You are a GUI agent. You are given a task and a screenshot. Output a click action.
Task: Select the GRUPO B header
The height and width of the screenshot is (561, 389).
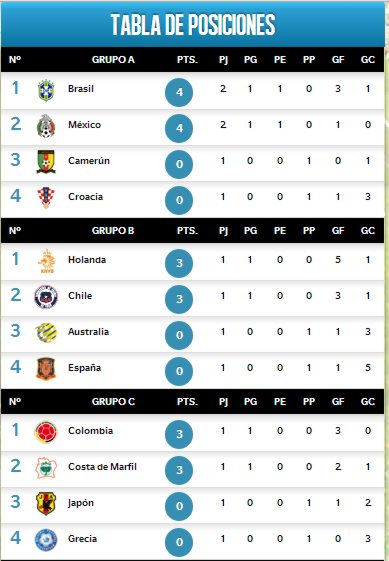pyautogui.click(x=113, y=230)
